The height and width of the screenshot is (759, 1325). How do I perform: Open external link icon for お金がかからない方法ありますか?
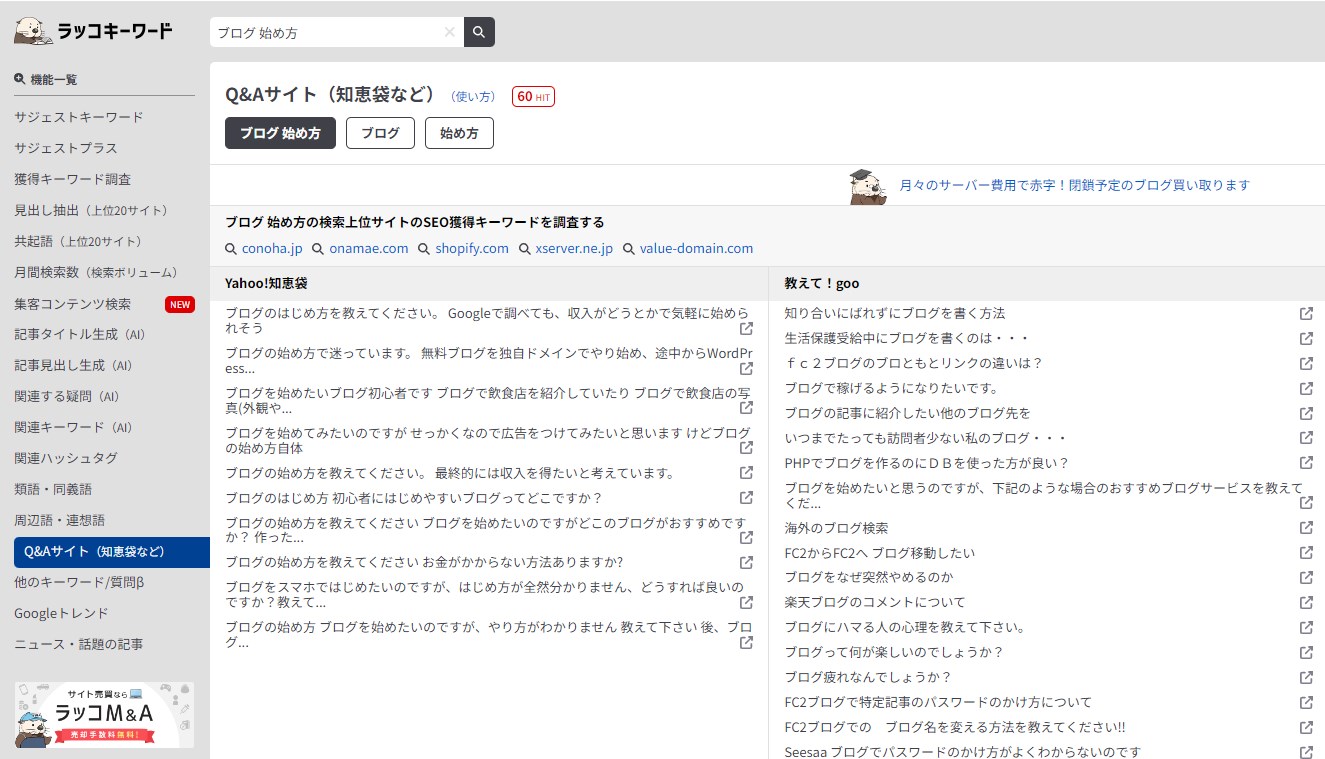[746, 562]
